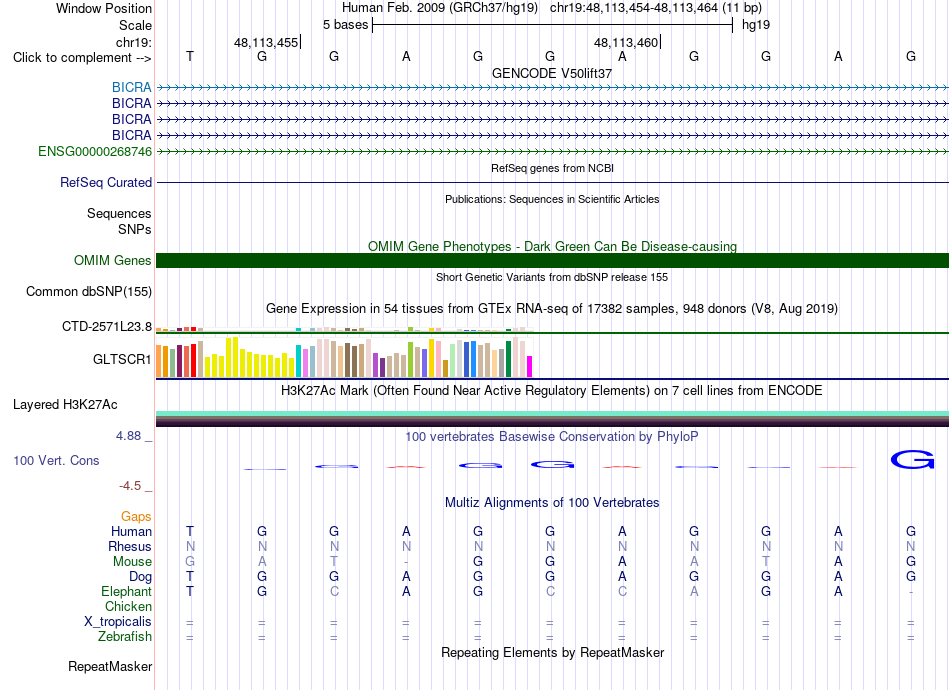The image size is (950, 690).
Task: Open the OMIM Genes track label
Action: point(113,260)
